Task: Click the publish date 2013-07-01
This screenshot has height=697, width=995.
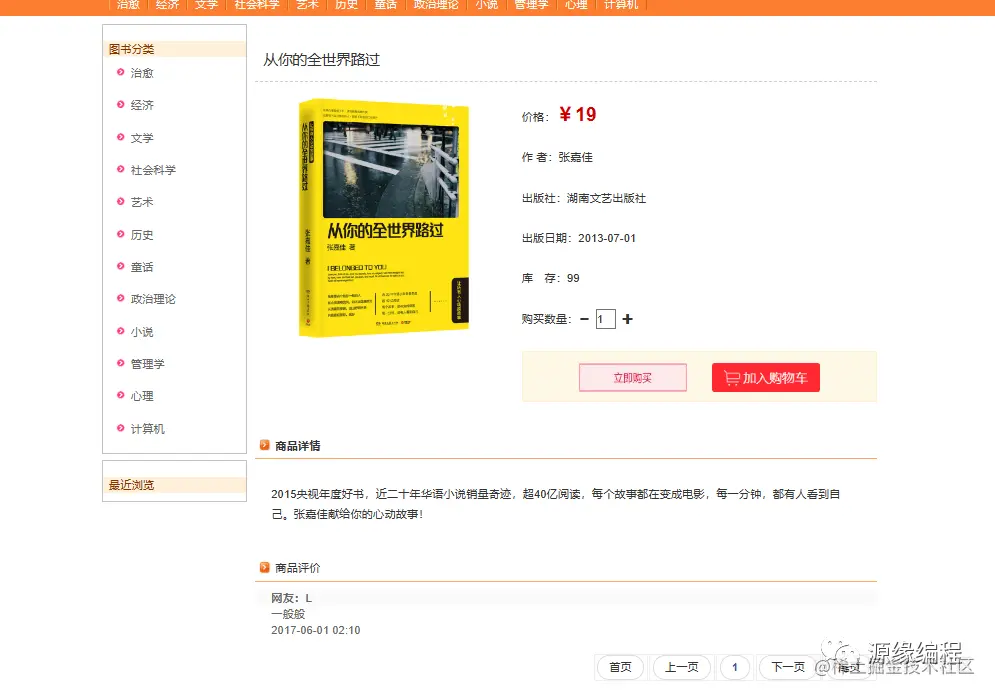Action: click(607, 238)
